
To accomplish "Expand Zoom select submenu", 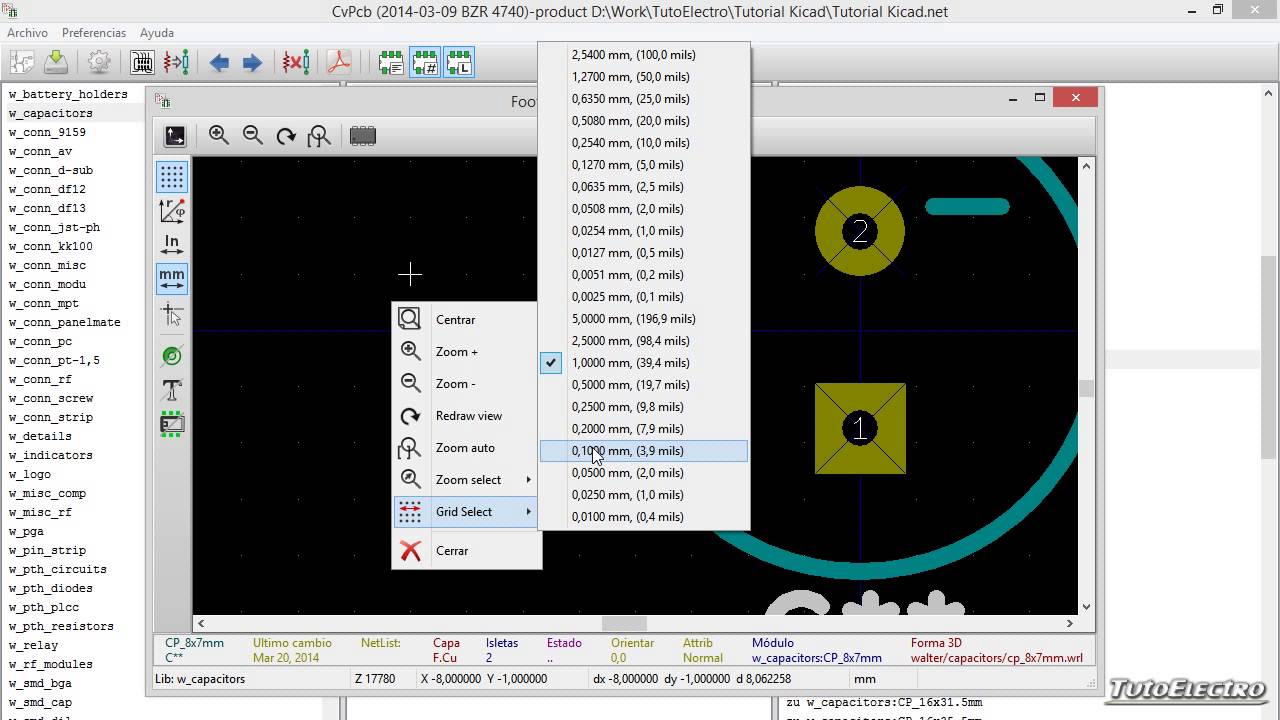I will 466,479.
